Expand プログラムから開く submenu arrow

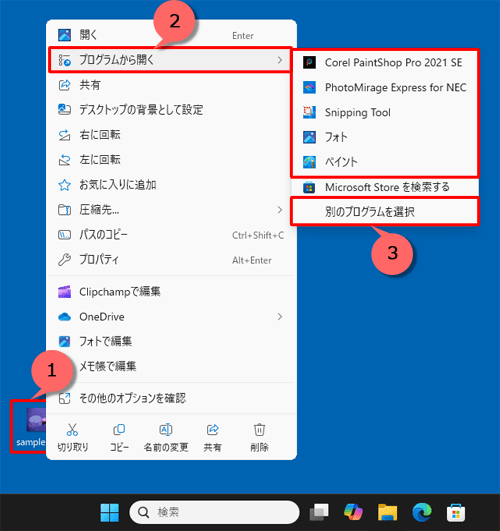pos(280,60)
